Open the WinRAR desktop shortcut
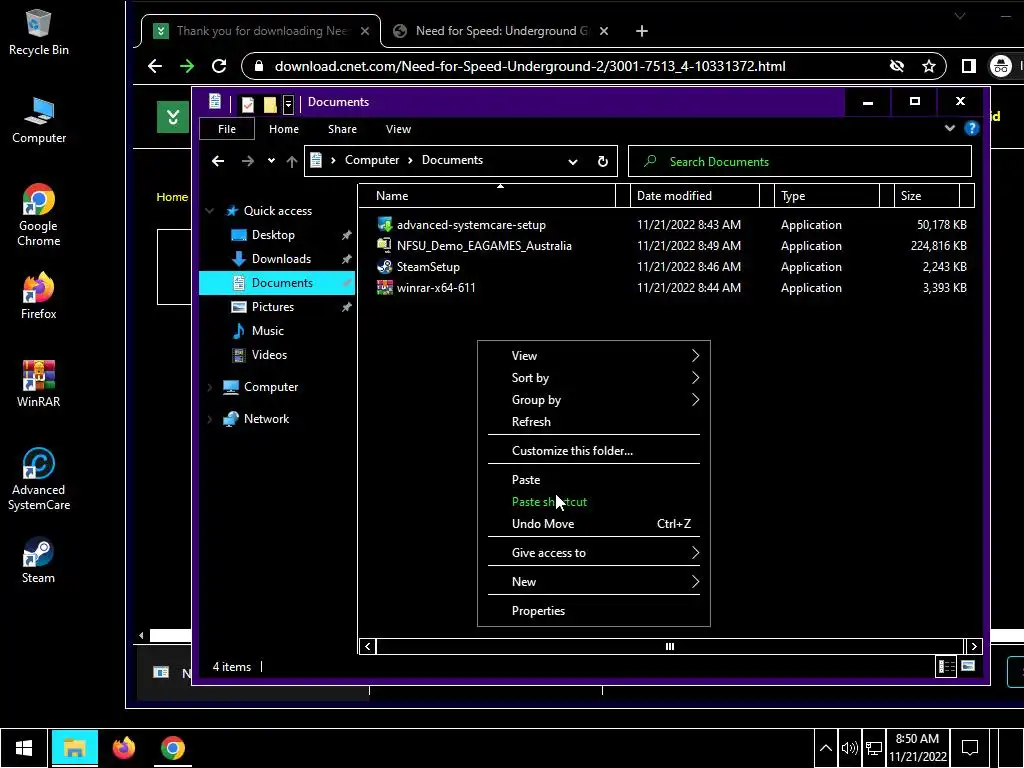The image size is (1024, 768). tap(39, 384)
